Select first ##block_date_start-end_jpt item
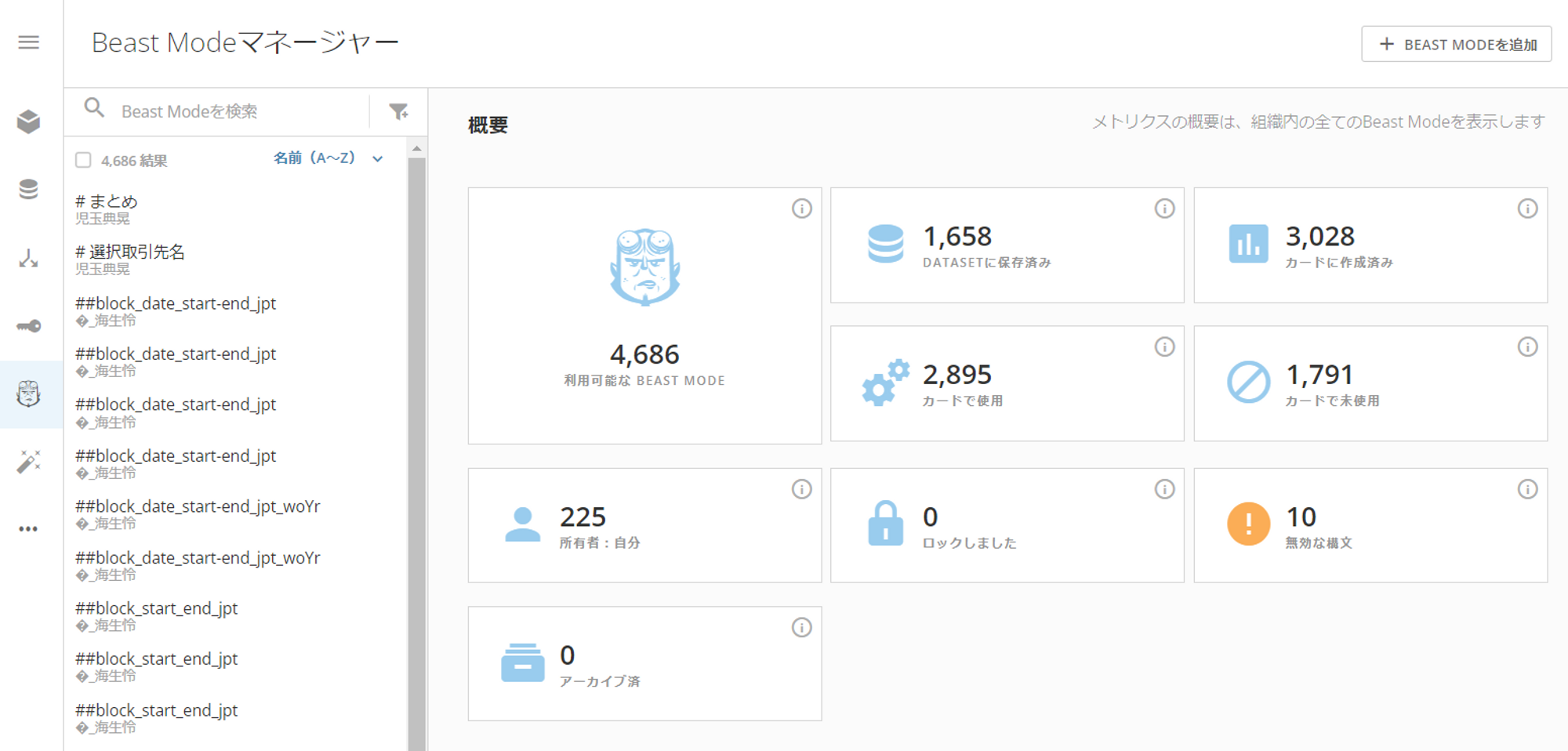The height and width of the screenshot is (751, 1568). [235, 311]
